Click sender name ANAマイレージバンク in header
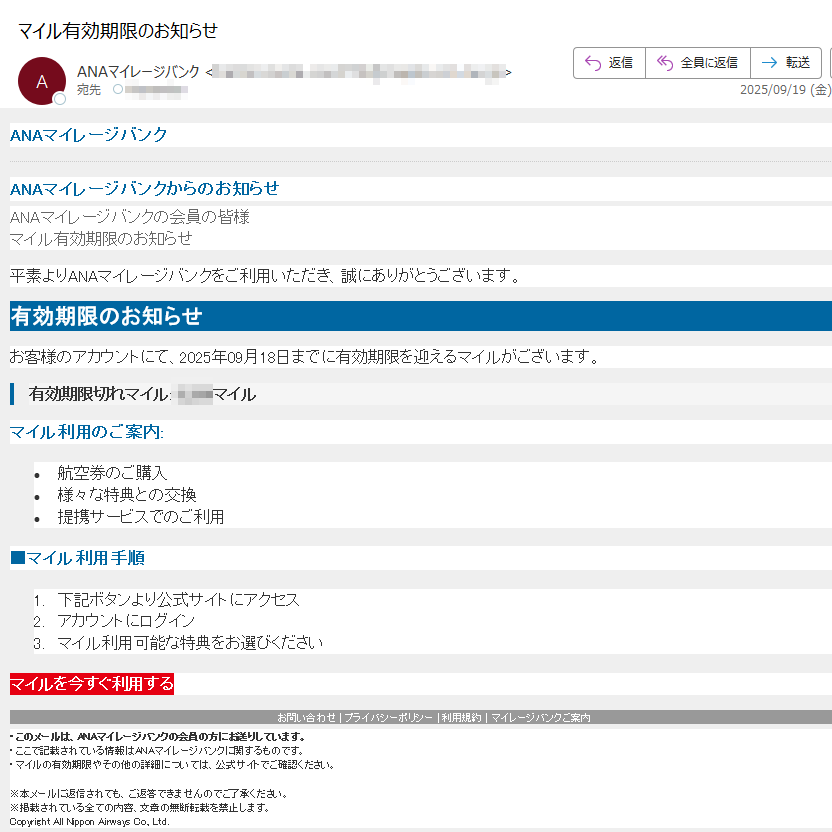Viewport: 832px width, 832px height. tap(138, 72)
